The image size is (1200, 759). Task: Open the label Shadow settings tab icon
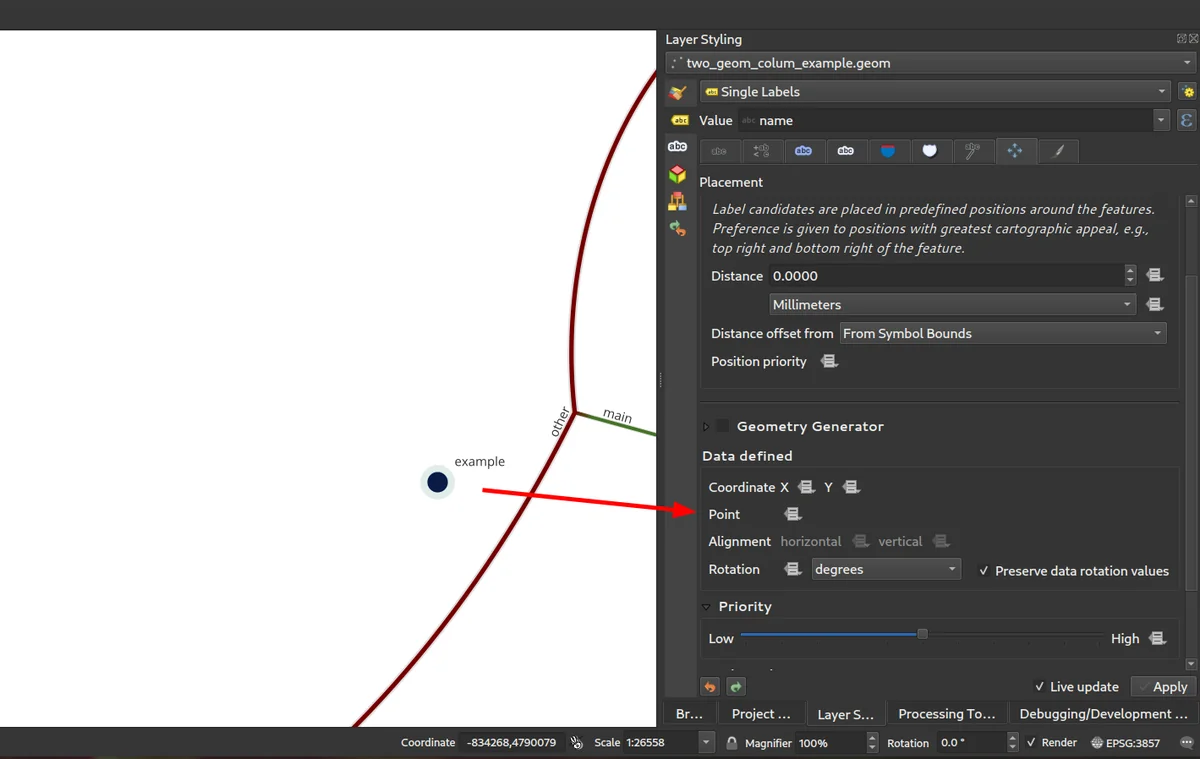[930, 151]
